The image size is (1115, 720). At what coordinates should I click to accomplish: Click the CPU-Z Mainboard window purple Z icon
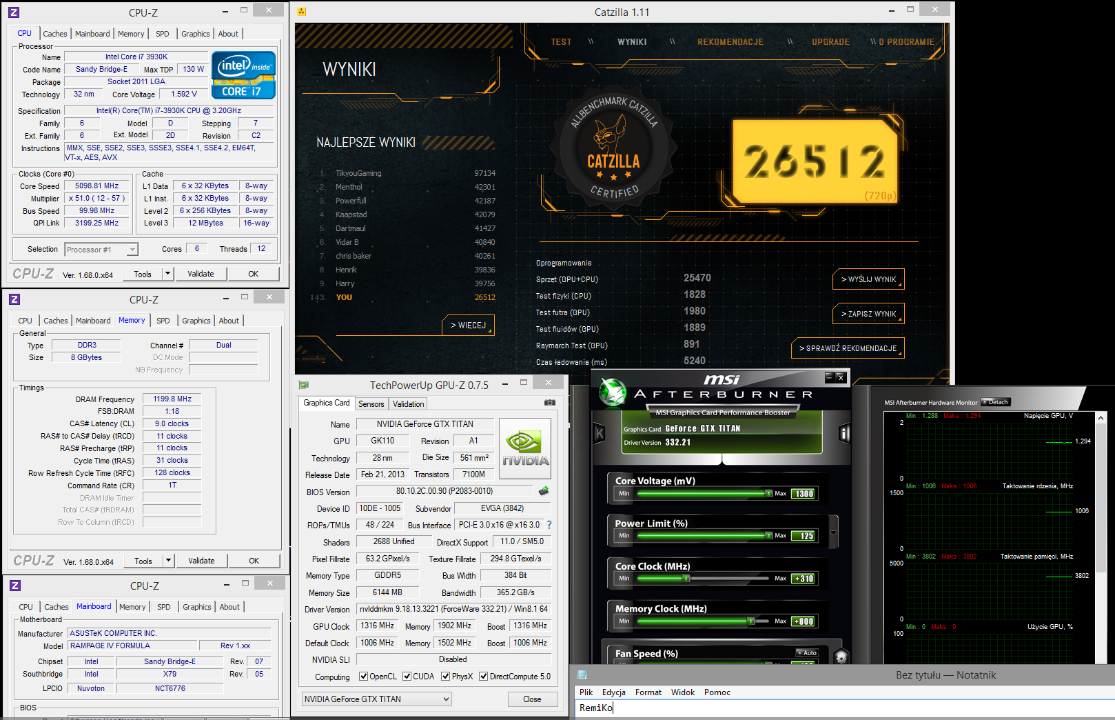click(x=15, y=586)
